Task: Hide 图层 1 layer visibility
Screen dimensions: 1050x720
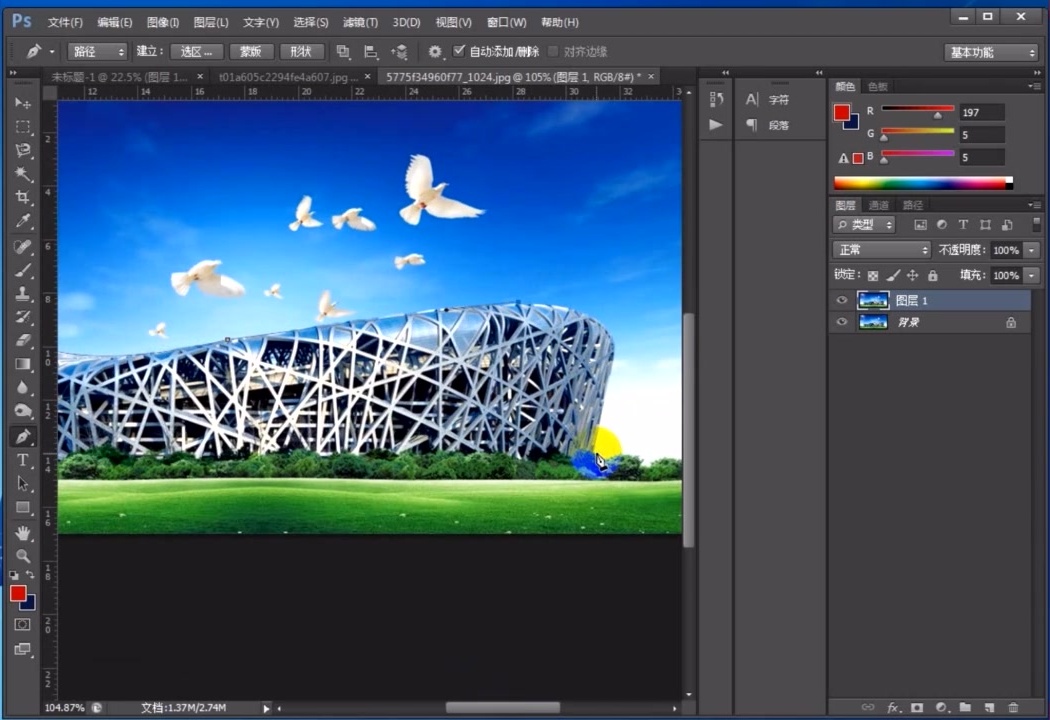Action: 842,300
